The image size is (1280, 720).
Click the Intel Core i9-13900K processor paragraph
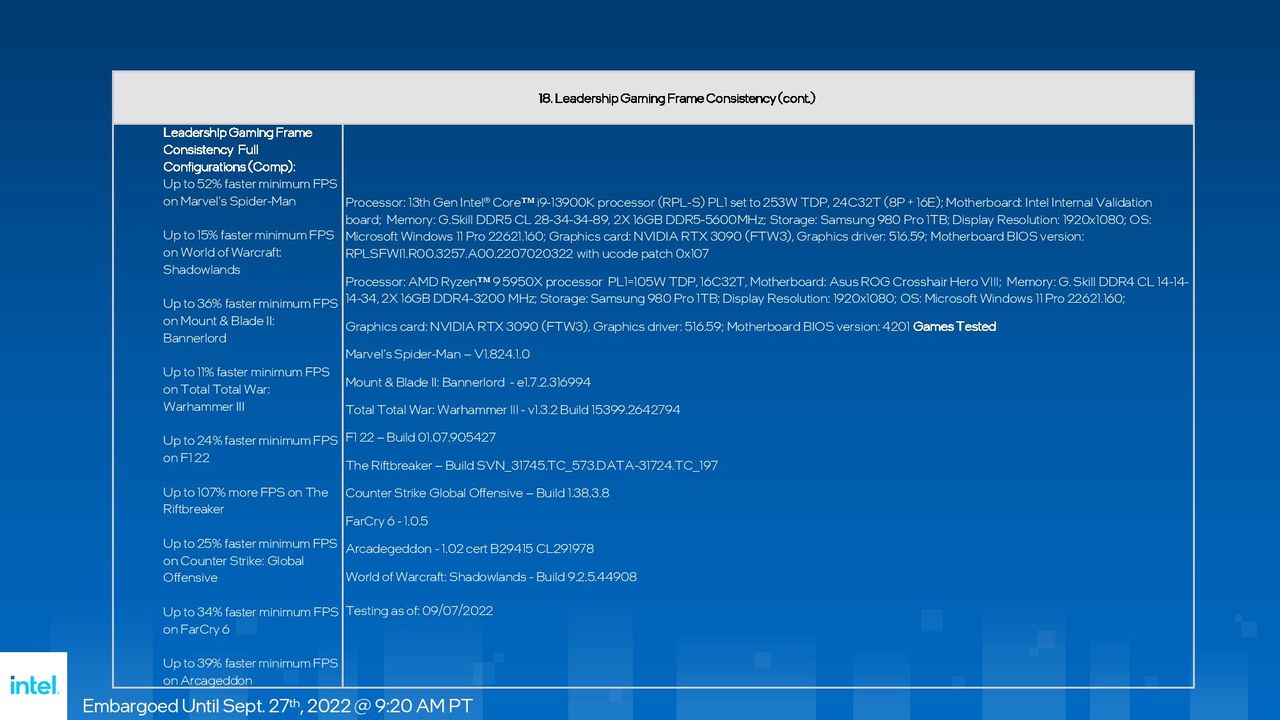pos(749,228)
